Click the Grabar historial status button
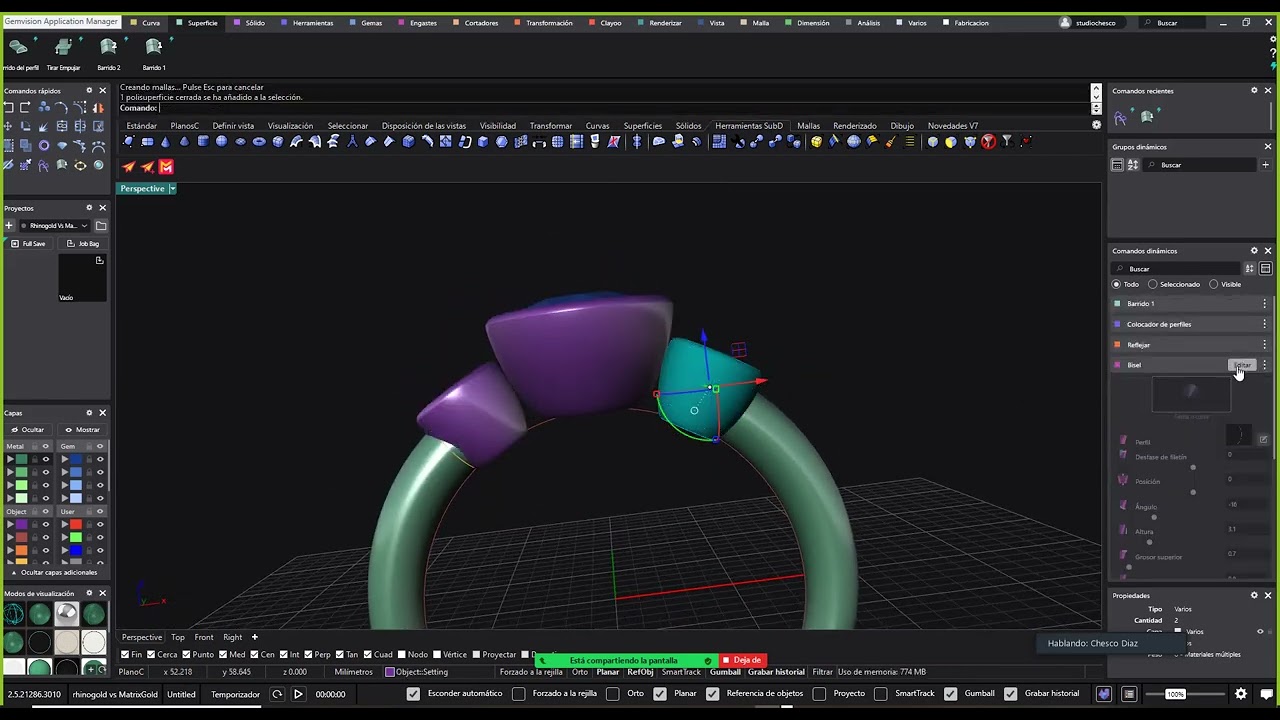The image size is (1280, 720). coord(776,672)
